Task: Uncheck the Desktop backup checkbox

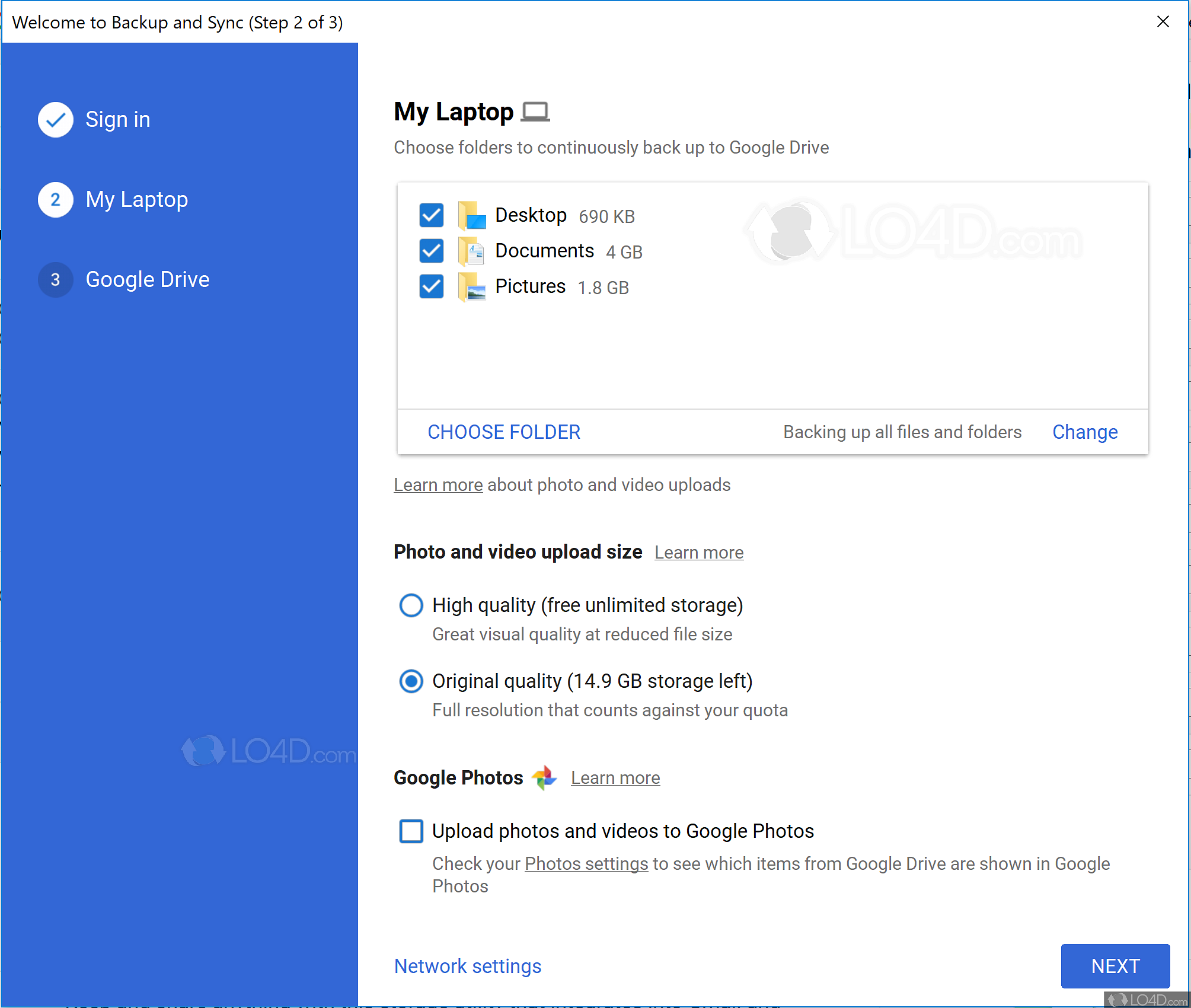Action: point(431,215)
